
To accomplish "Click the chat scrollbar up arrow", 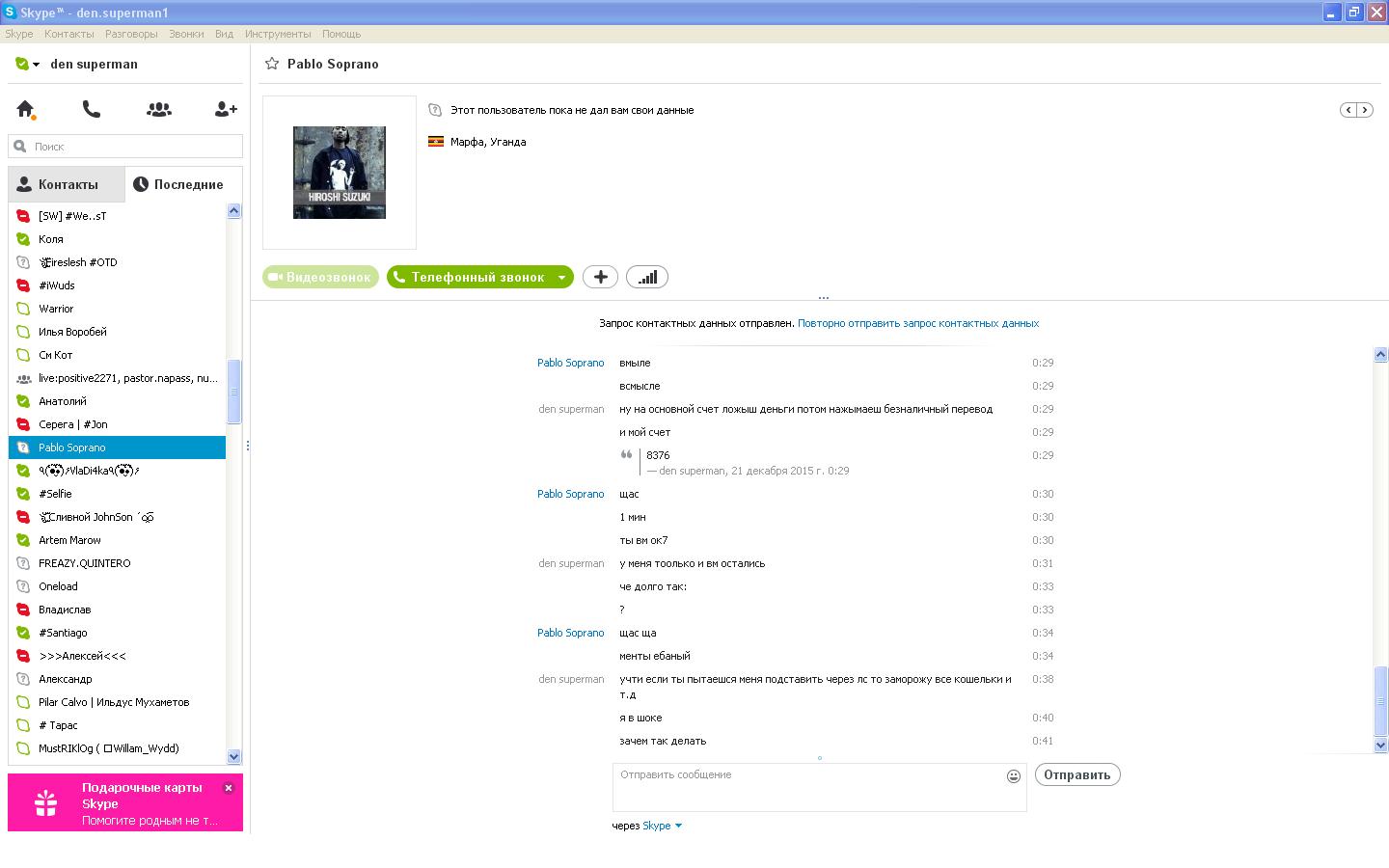I will [x=1380, y=355].
